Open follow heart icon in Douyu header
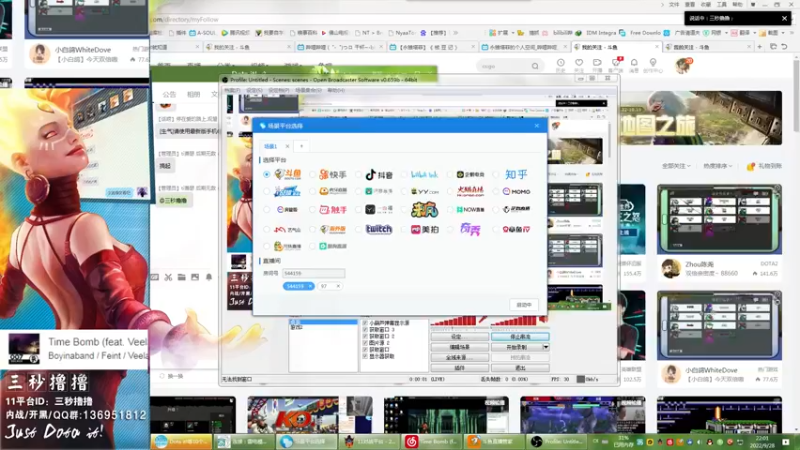Viewport: 800px width, 450px height. 579,65
